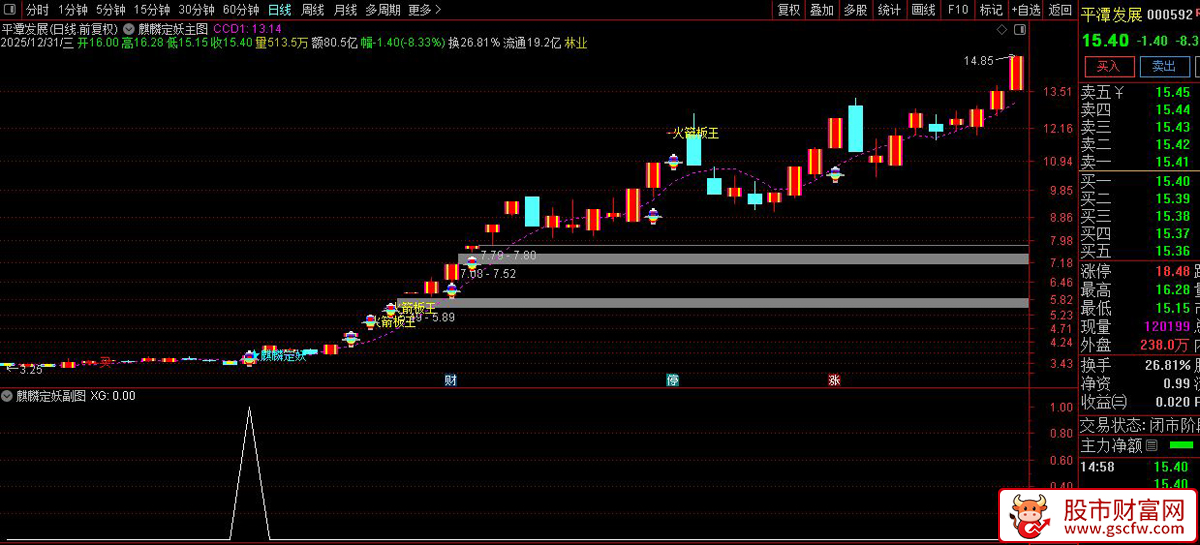Image resolution: width=1200 pixels, height=545 pixels.
Task: Expand the 更多 more periods menu
Action: 424,10
